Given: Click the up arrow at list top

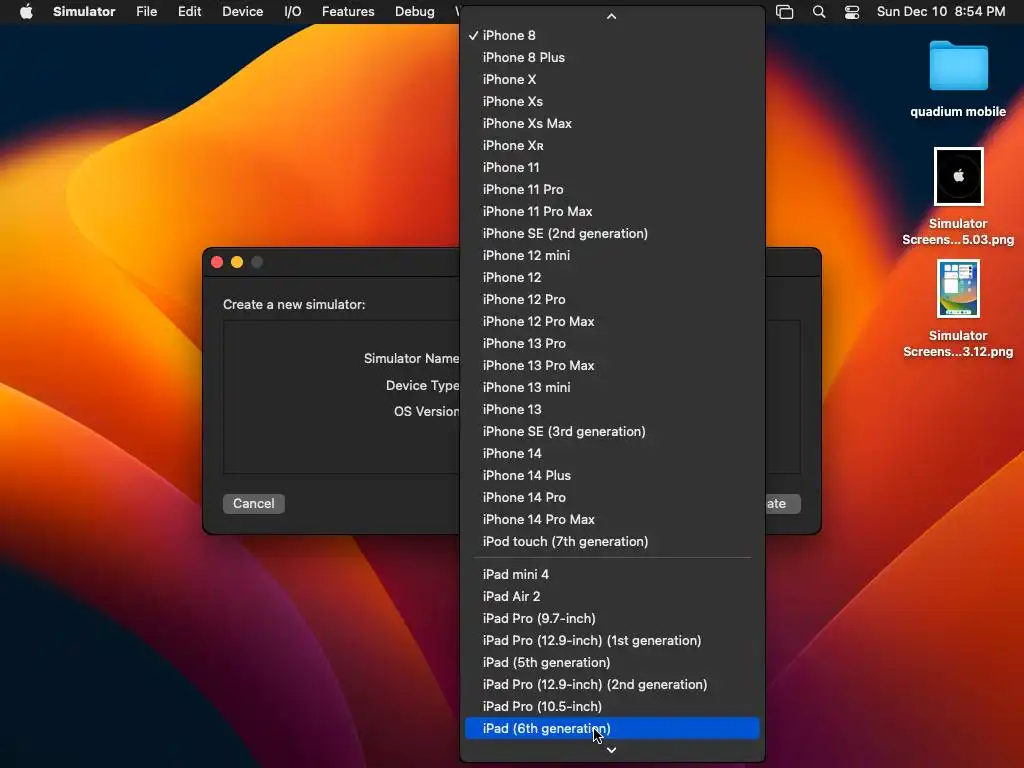Looking at the screenshot, I should [x=611, y=16].
